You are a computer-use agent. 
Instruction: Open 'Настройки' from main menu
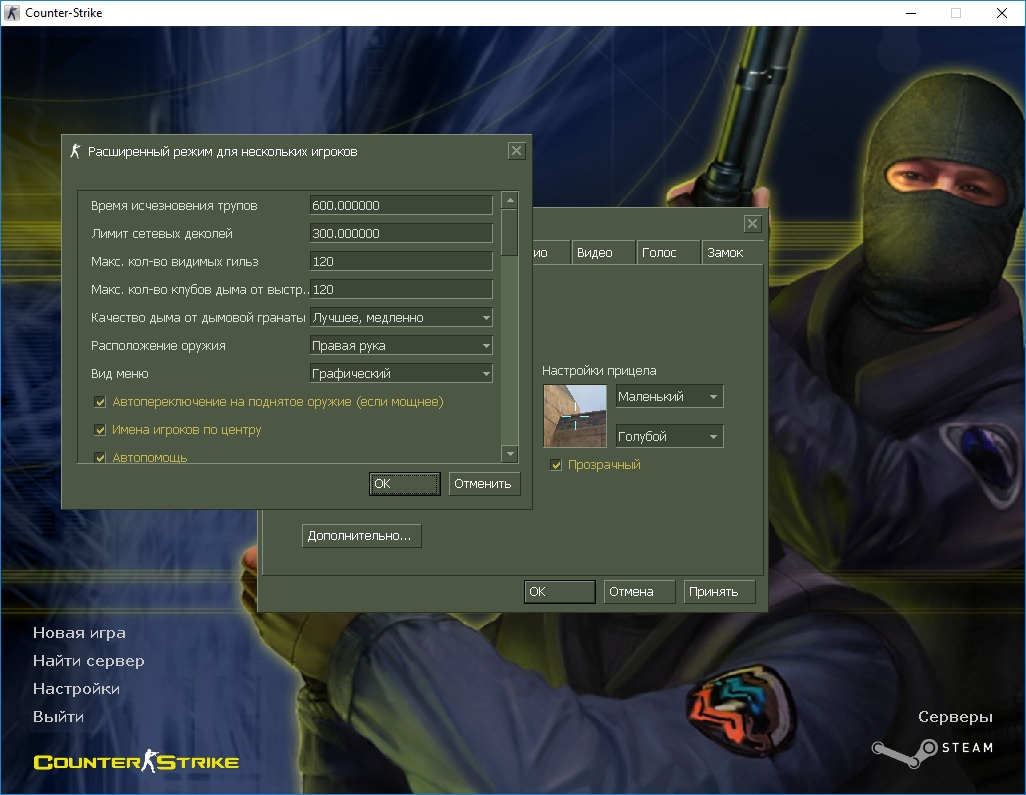tap(76, 689)
